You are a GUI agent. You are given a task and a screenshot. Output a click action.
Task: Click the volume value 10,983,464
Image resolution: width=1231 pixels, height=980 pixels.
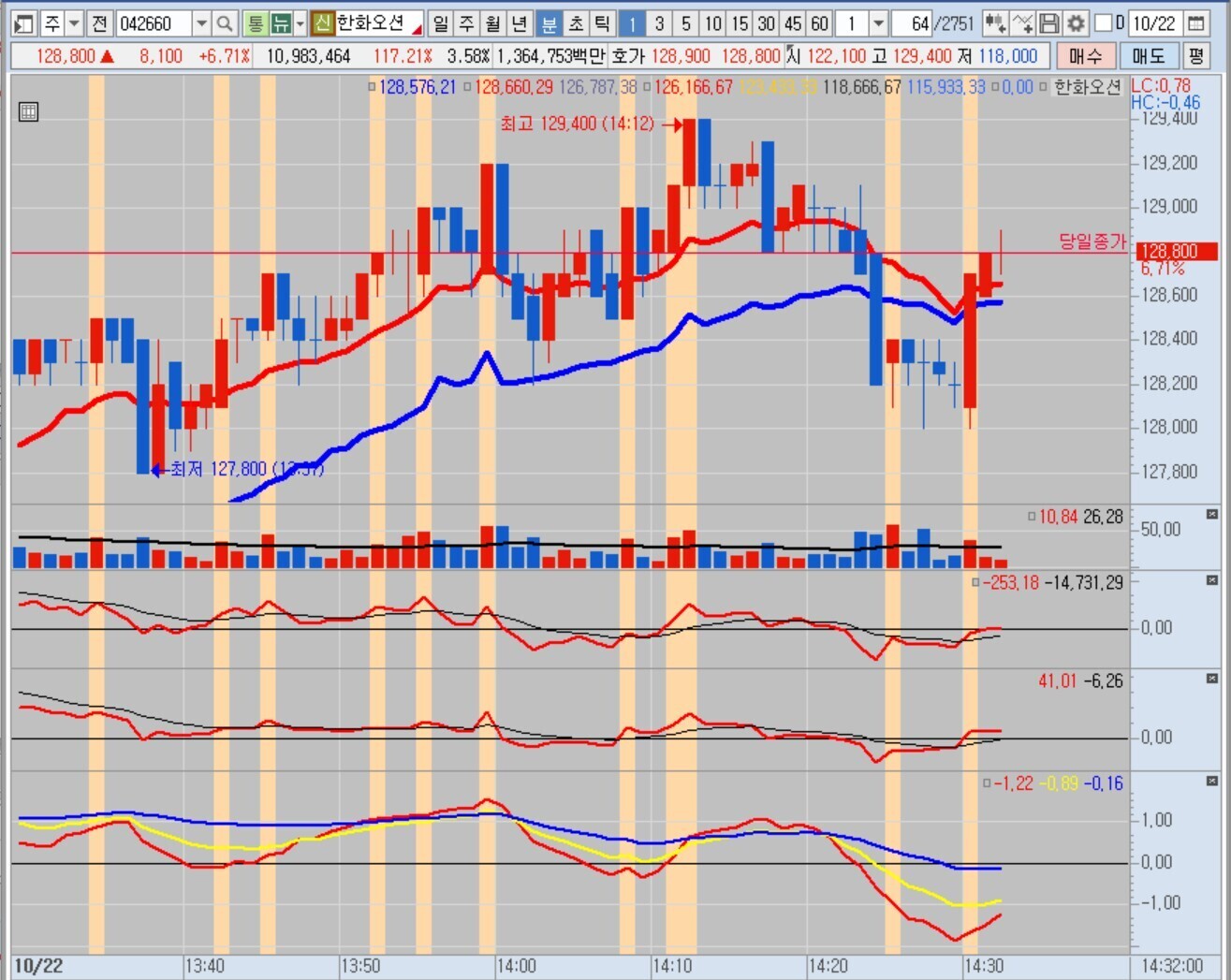(x=308, y=56)
